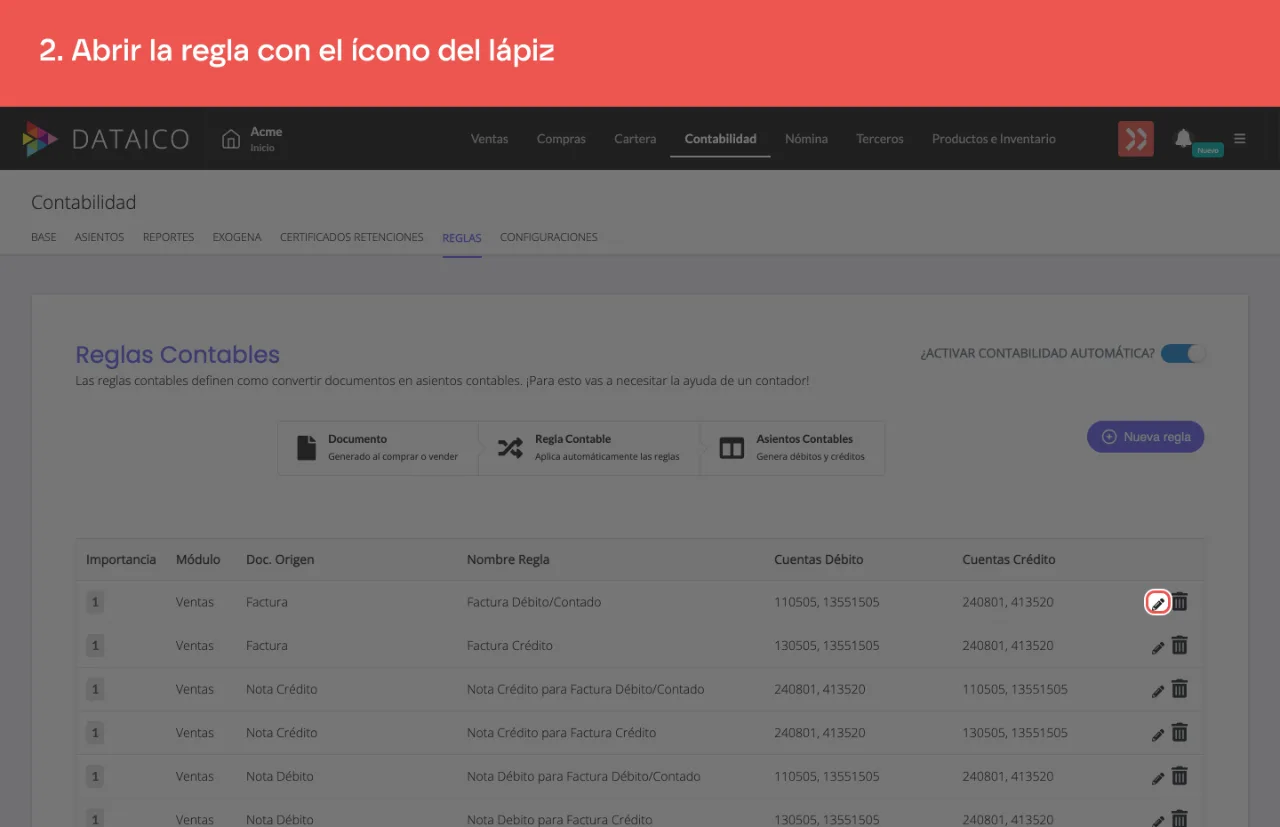Open the hamburger menu in top bar
The width and height of the screenshot is (1280, 827).
[x=1240, y=138]
